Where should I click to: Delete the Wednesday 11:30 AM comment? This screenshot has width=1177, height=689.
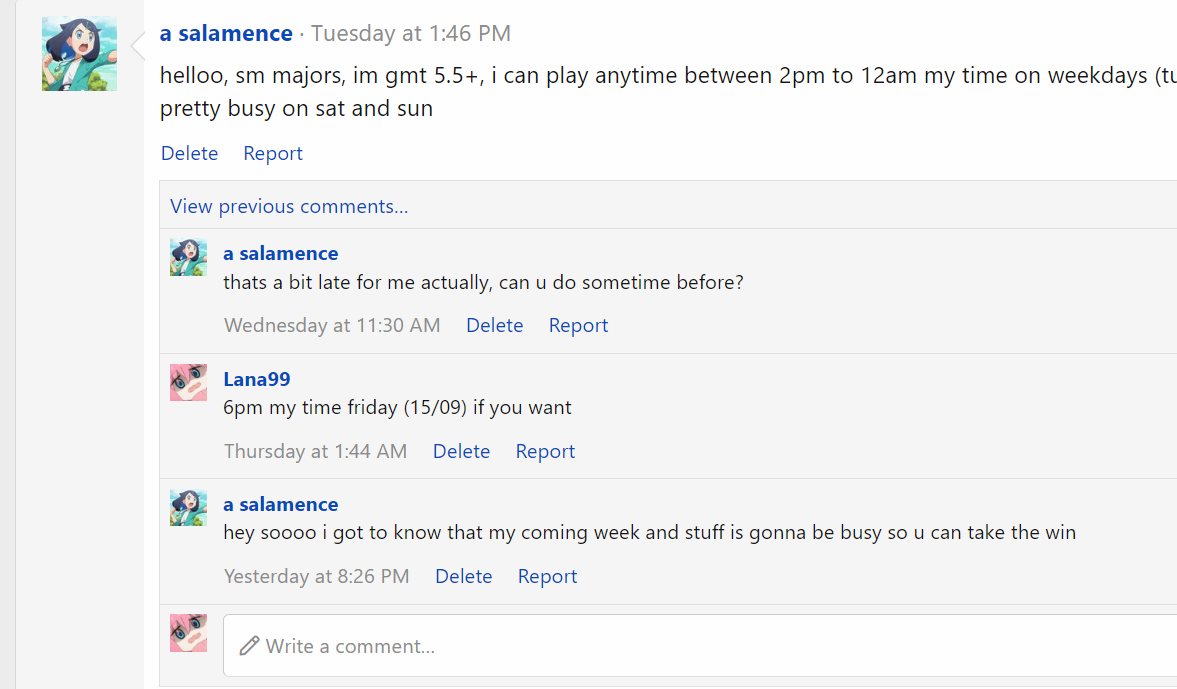pos(494,325)
